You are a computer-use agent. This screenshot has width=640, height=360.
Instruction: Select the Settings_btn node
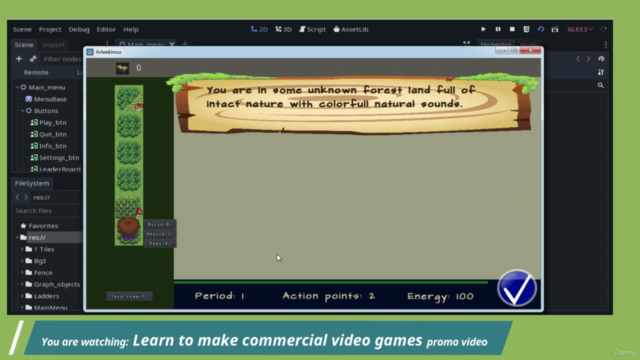(x=59, y=158)
